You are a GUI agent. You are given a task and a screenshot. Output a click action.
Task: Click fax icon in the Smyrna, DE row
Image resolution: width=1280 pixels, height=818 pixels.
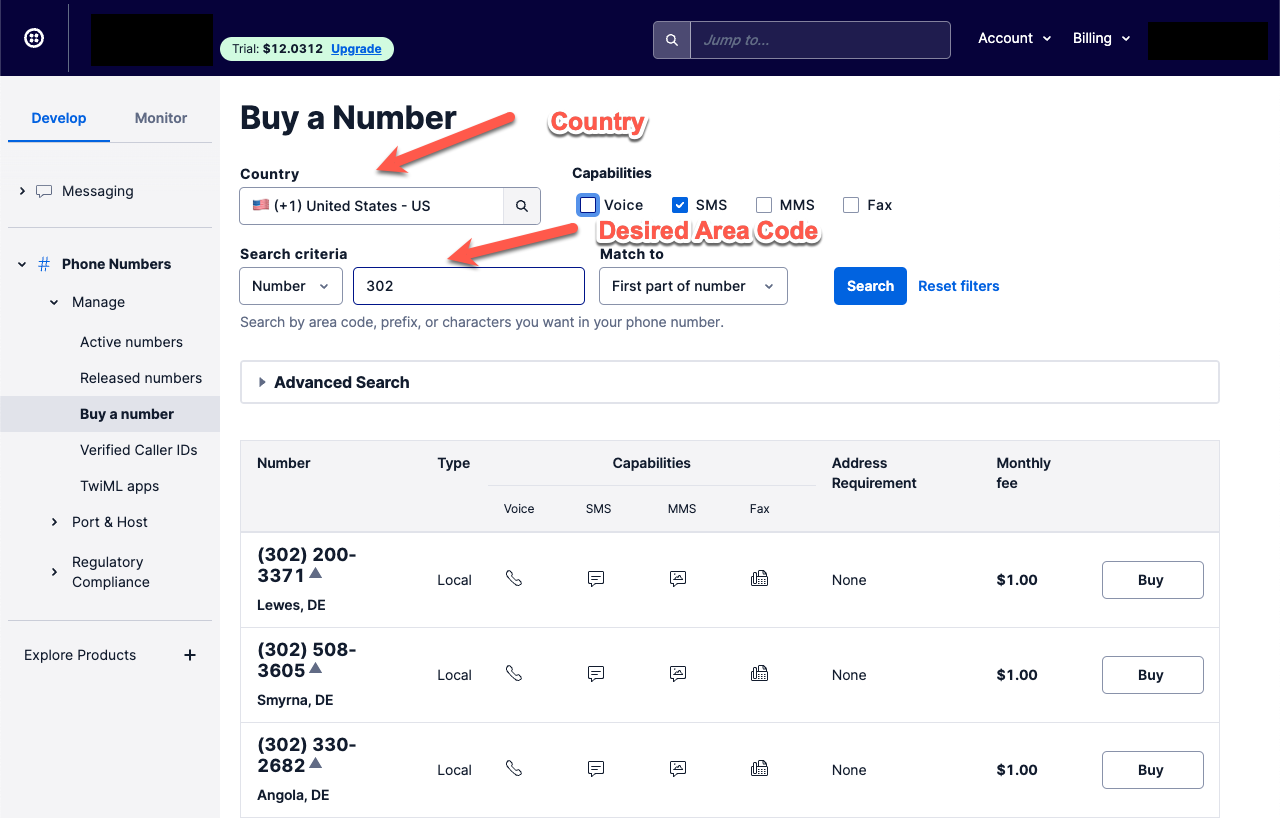click(760, 673)
